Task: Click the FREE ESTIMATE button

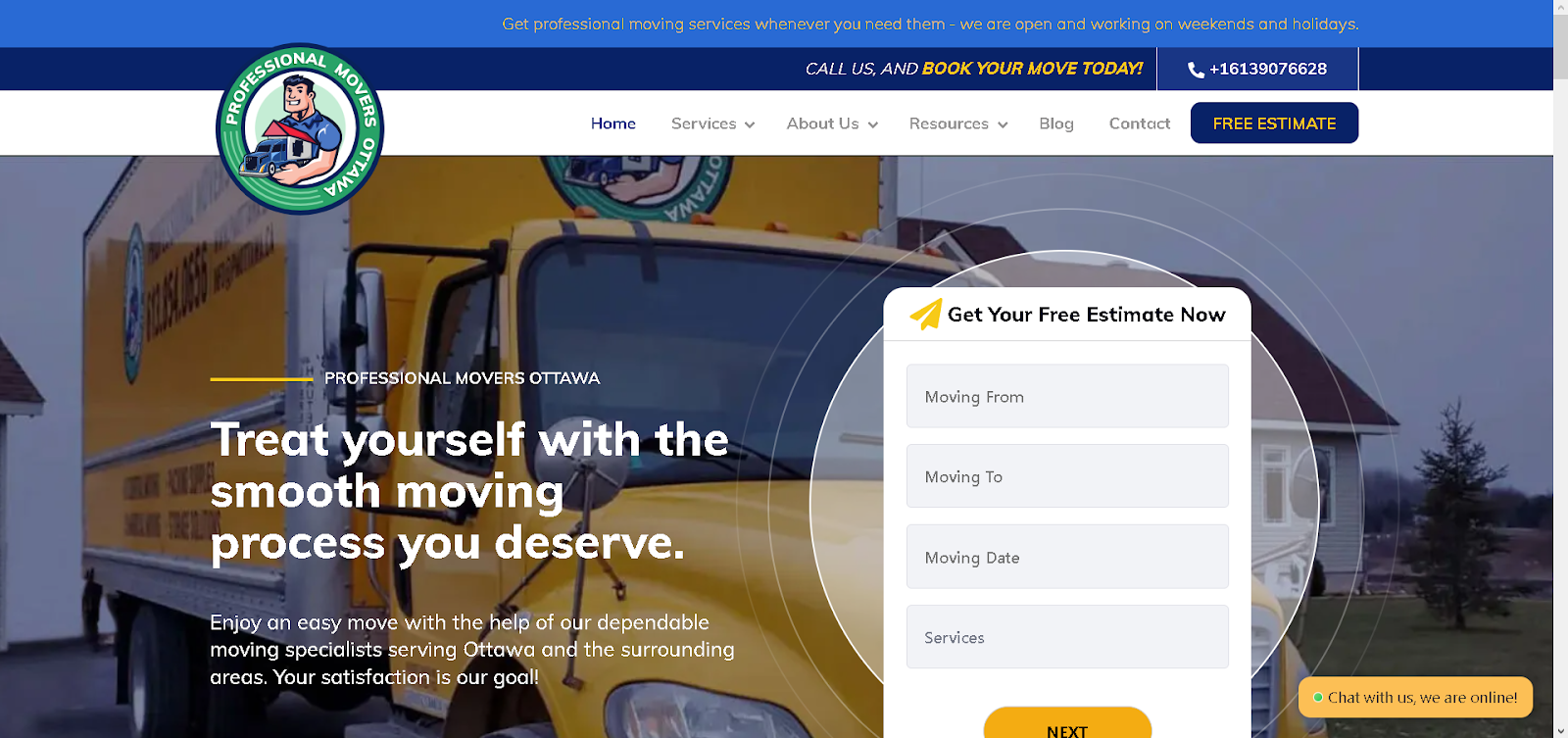Action: click(1274, 123)
